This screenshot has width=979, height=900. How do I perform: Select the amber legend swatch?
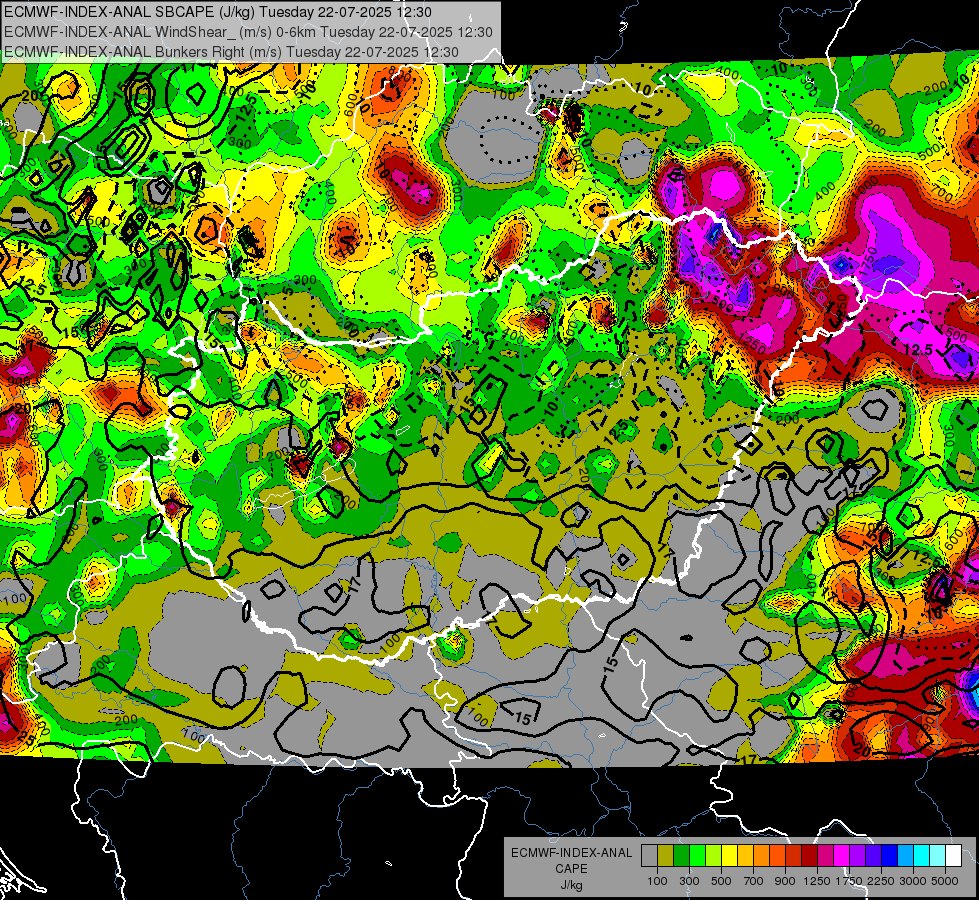click(x=745, y=856)
